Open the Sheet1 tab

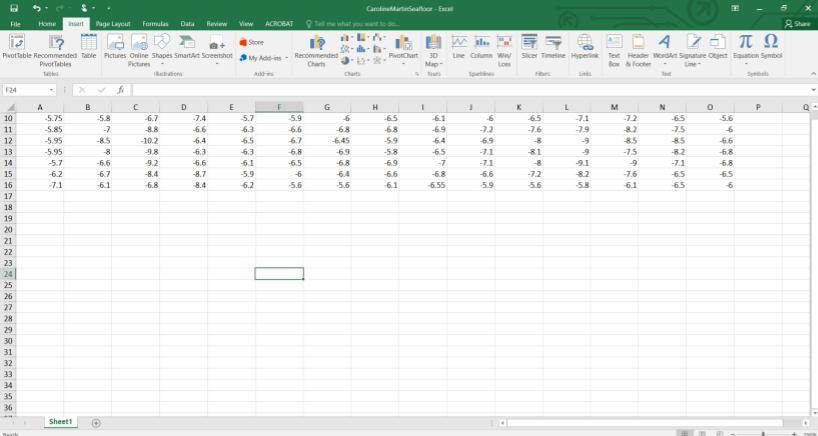tap(60, 421)
